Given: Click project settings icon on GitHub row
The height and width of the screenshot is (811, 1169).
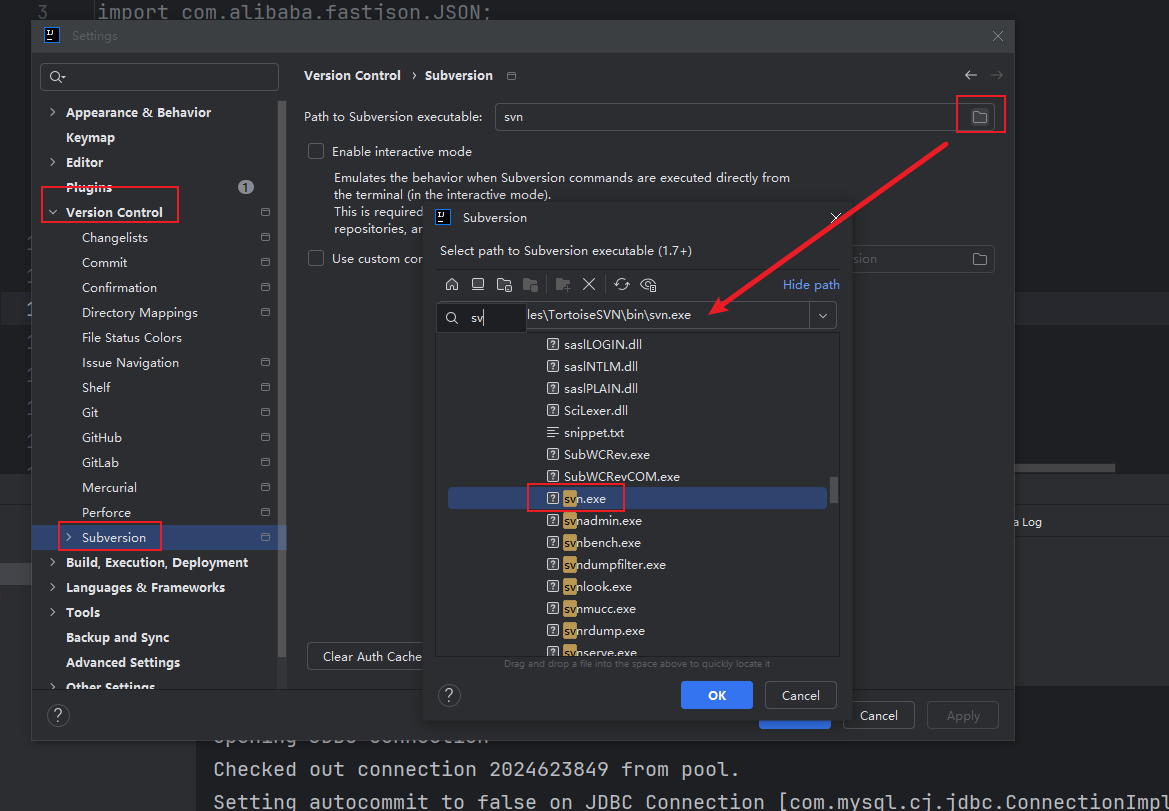Looking at the screenshot, I should pyautogui.click(x=265, y=438).
